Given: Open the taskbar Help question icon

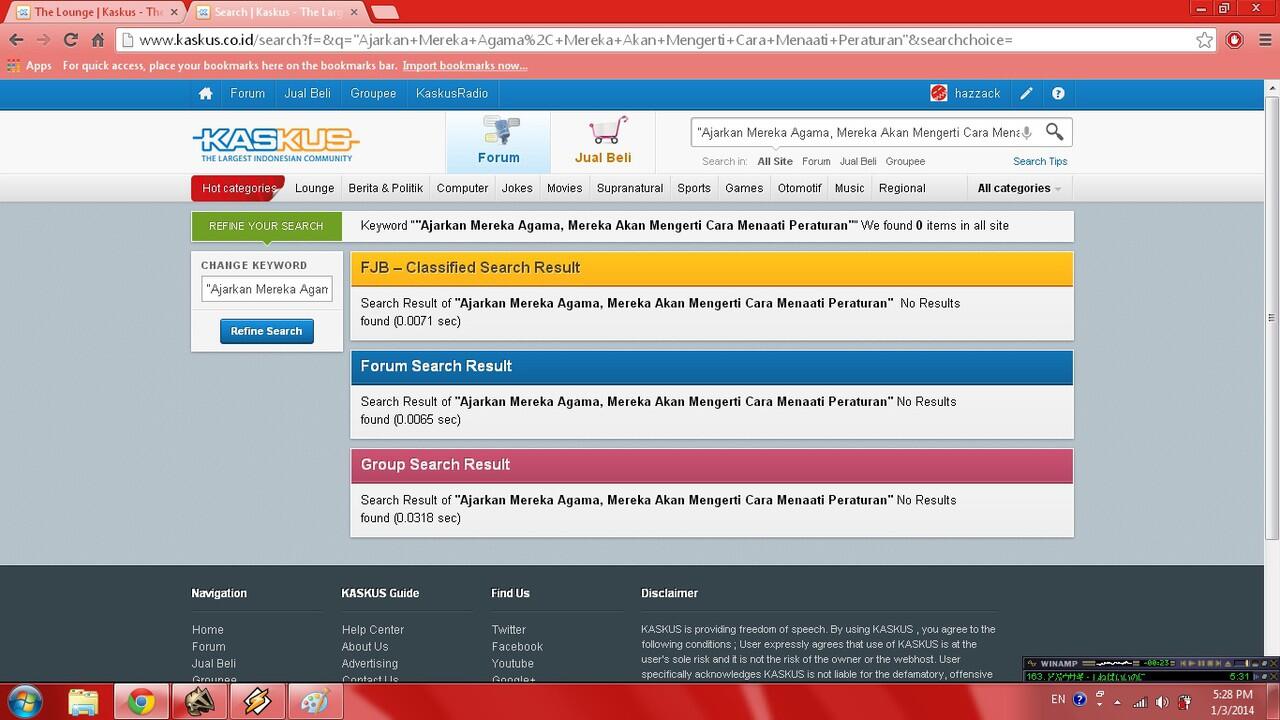Looking at the screenshot, I should coord(1080,700).
